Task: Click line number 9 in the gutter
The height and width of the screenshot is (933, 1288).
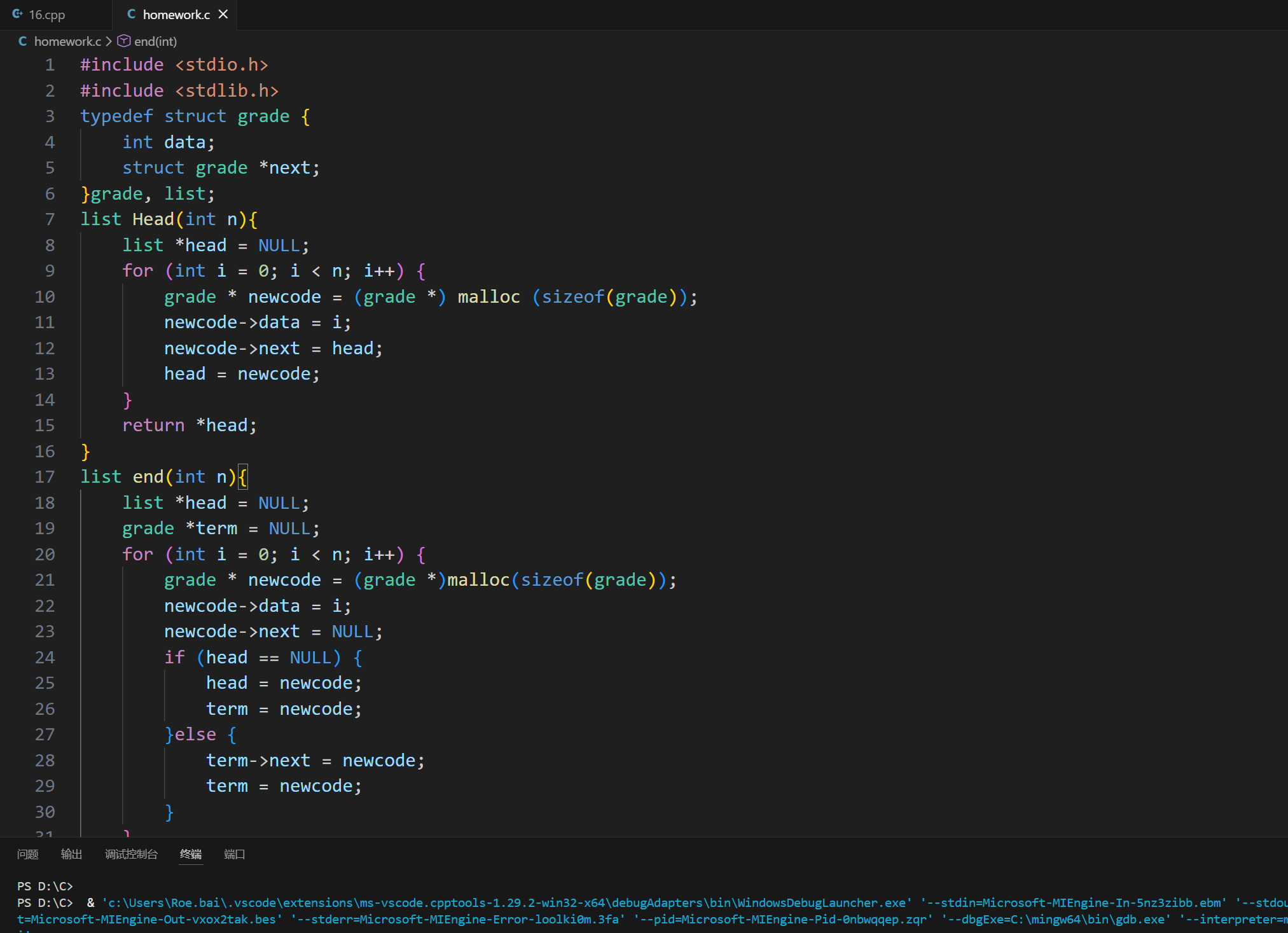Action: coord(50,271)
